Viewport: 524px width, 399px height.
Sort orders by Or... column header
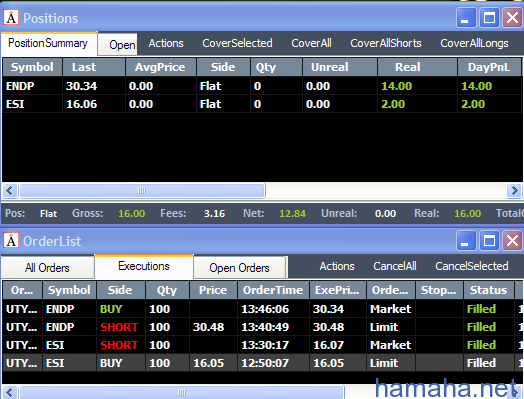22,290
